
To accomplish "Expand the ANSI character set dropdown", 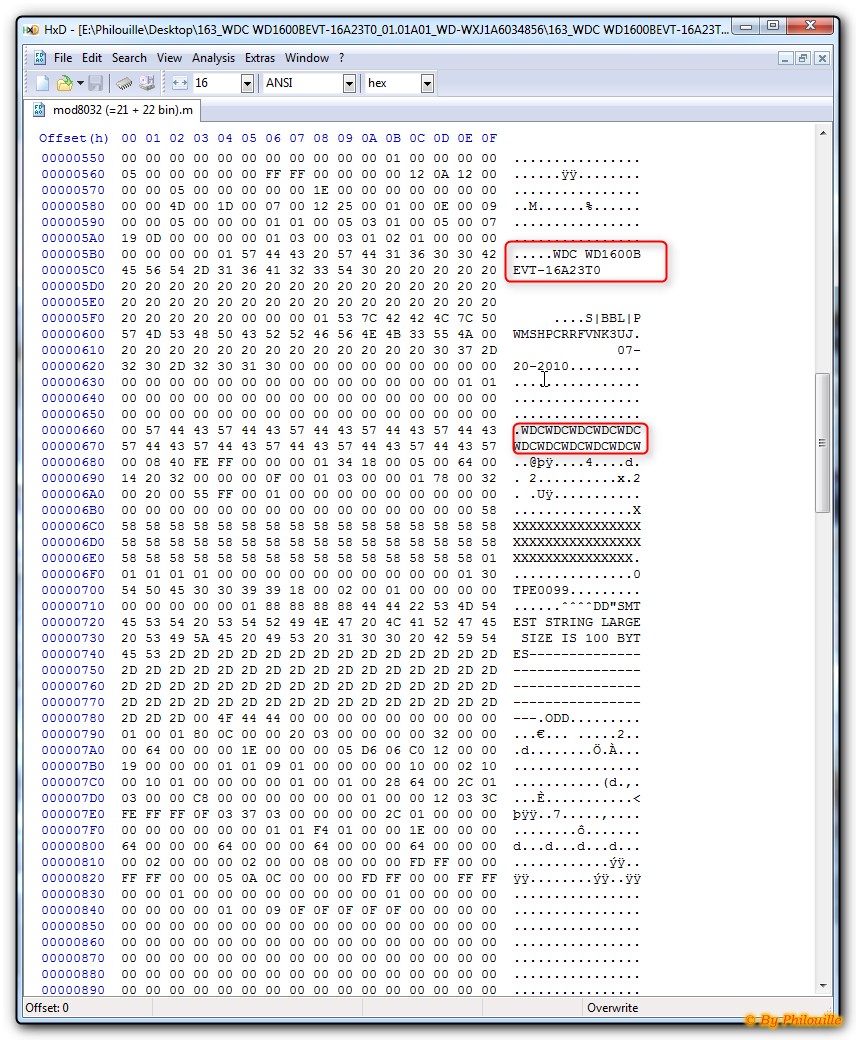I will click(349, 84).
